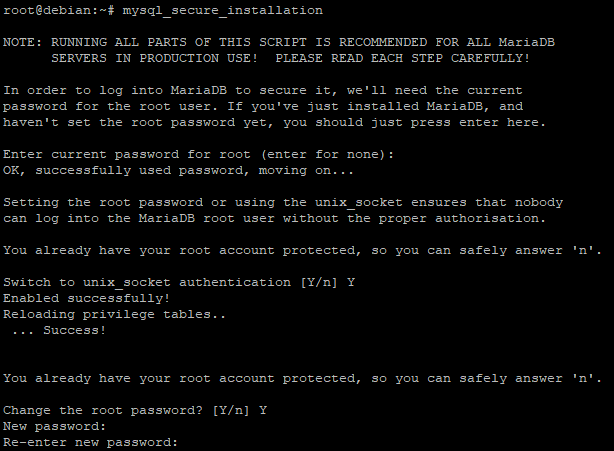Click 'haven't set the root password yet' line

[x=274, y=123]
